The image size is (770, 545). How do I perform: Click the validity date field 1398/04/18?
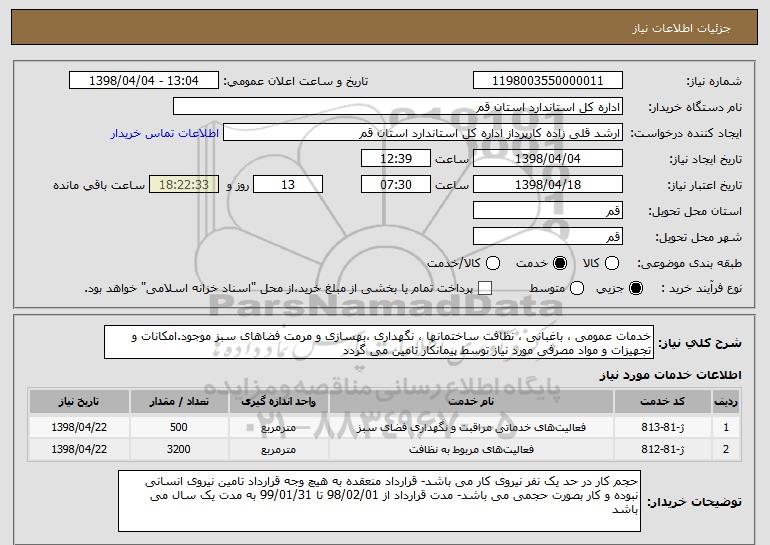548,185
